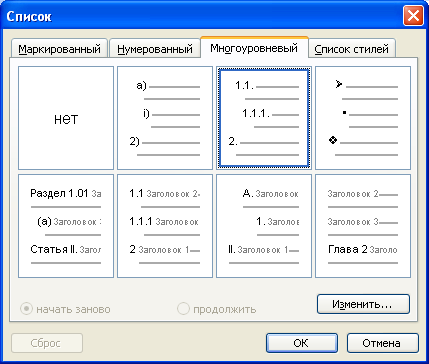The width and height of the screenshot is (429, 364).
Task: Cancel with the Отмена button
Action: (383, 343)
